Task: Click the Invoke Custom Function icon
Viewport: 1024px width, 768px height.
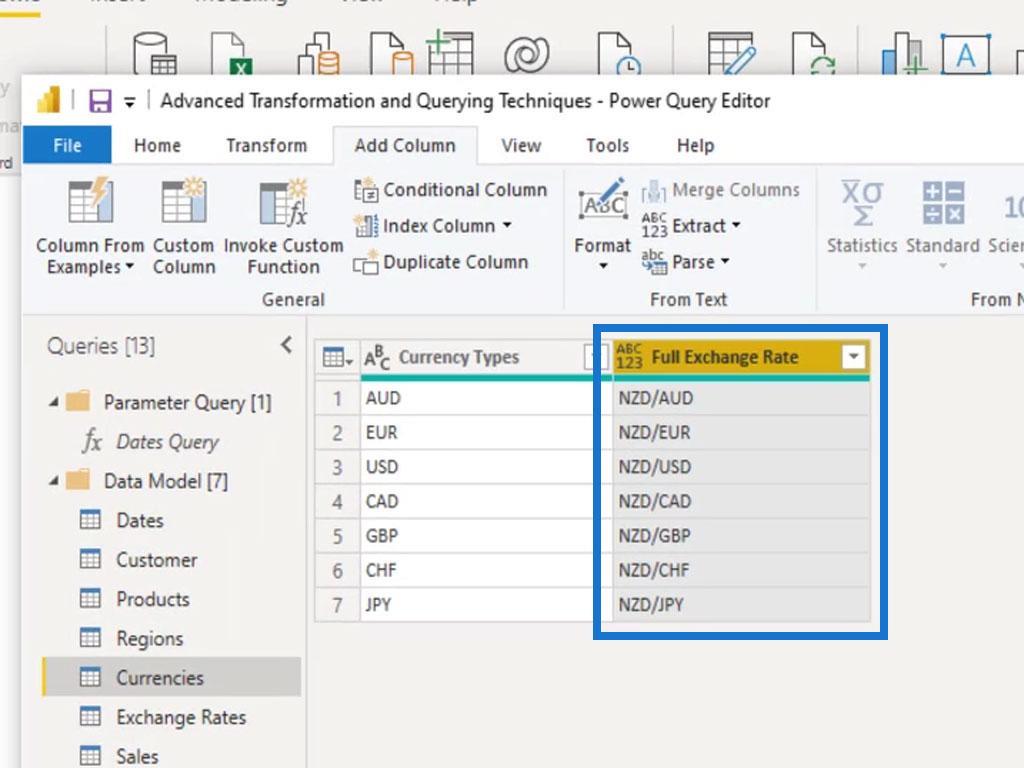Action: [283, 204]
